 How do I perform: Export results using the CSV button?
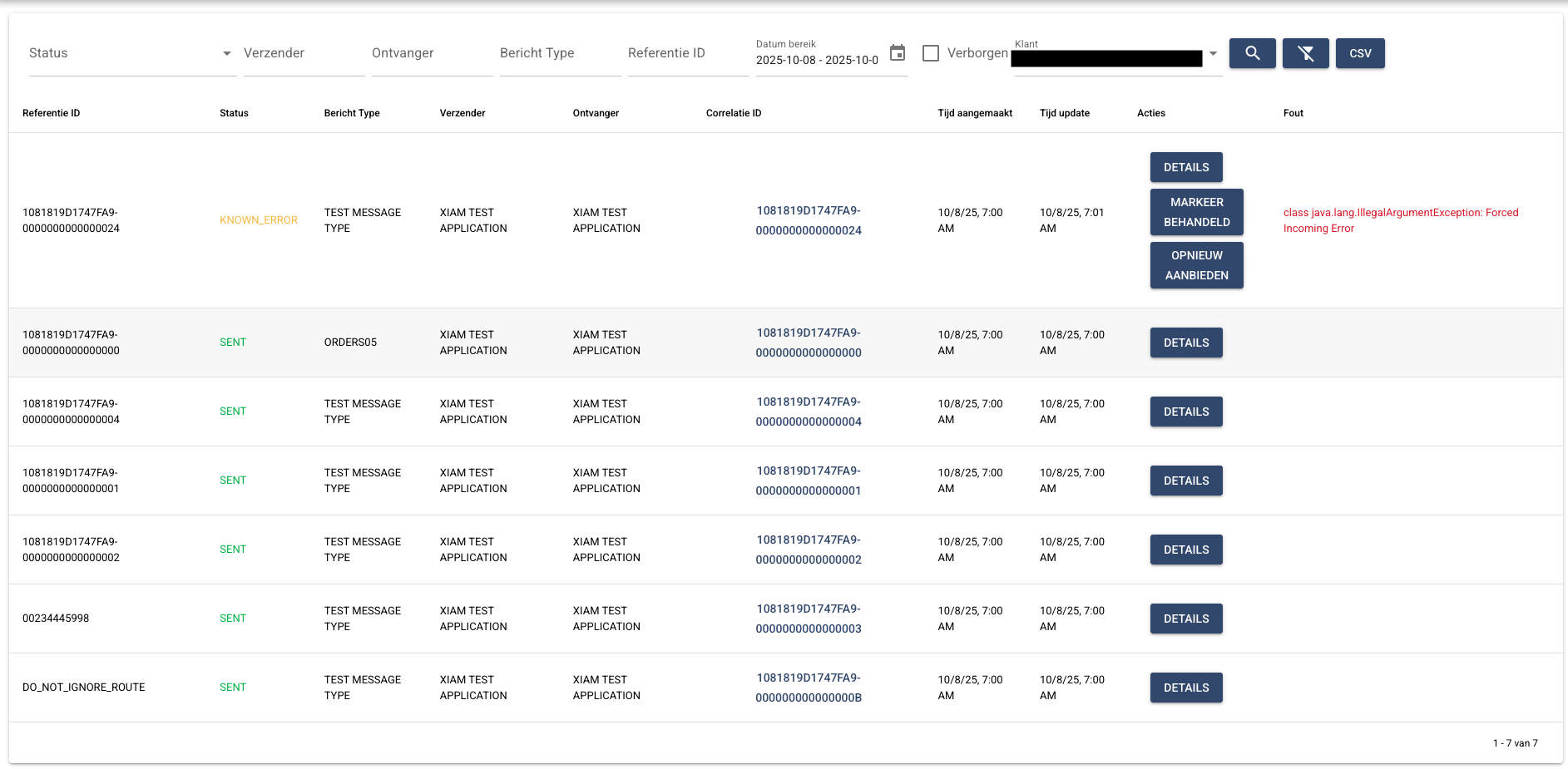tap(1360, 53)
